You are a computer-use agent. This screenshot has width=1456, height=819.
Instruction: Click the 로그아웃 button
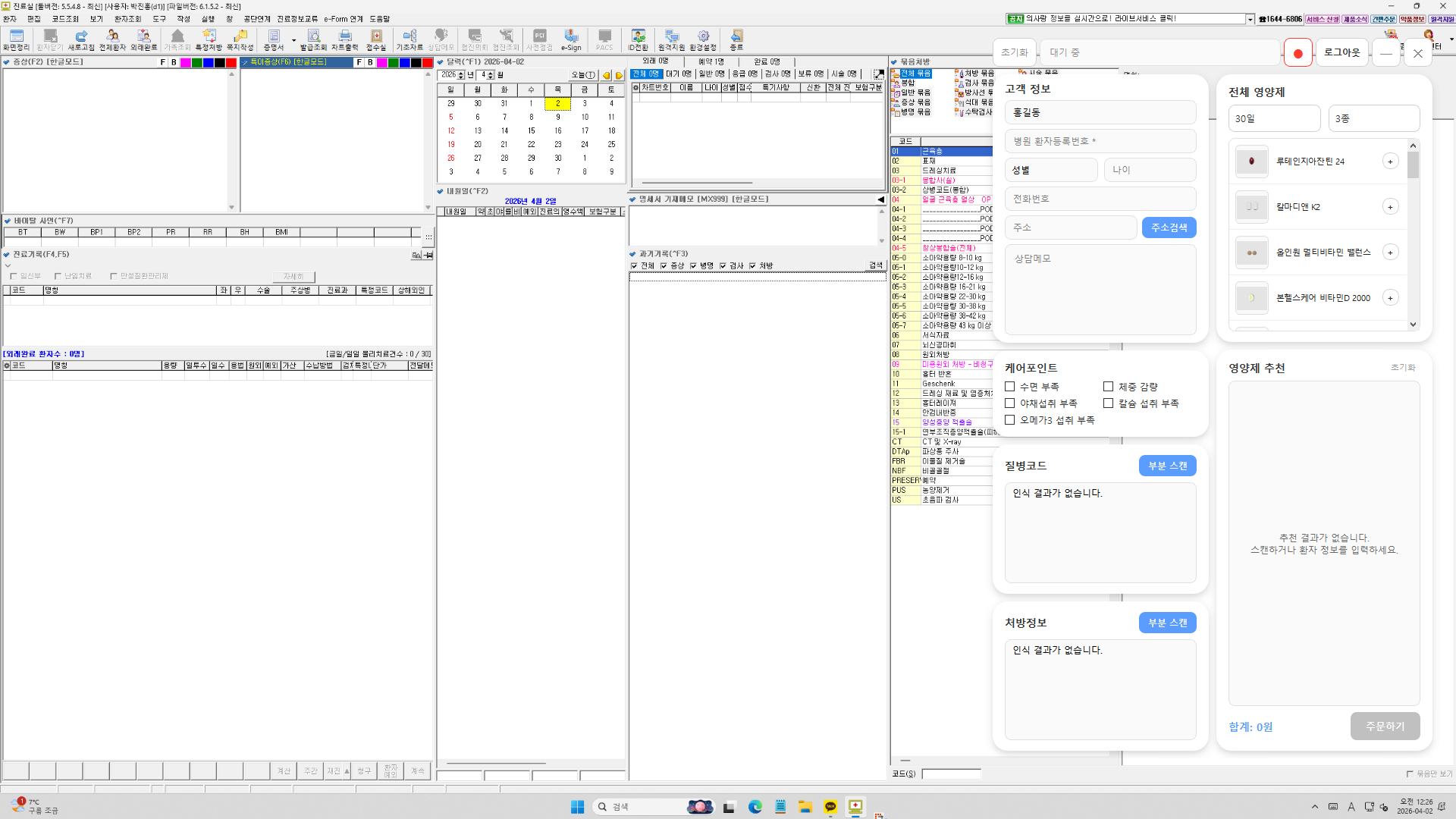click(1341, 53)
